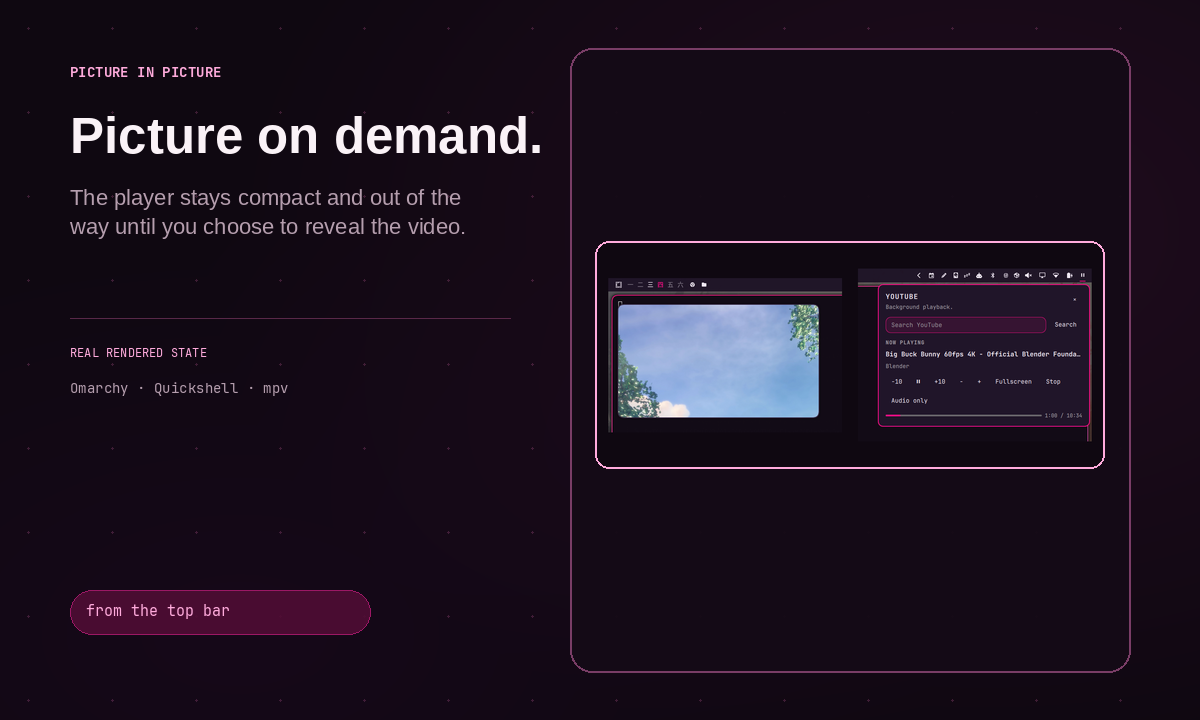This screenshot has width=1200, height=720.
Task: Switch to workspace 三 in the top bar
Action: tap(650, 285)
